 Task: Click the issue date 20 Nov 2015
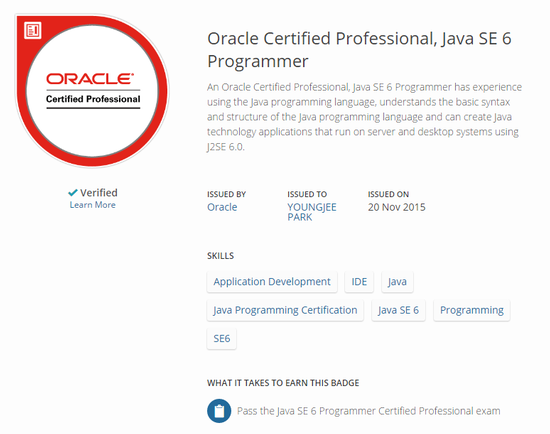[396, 207]
